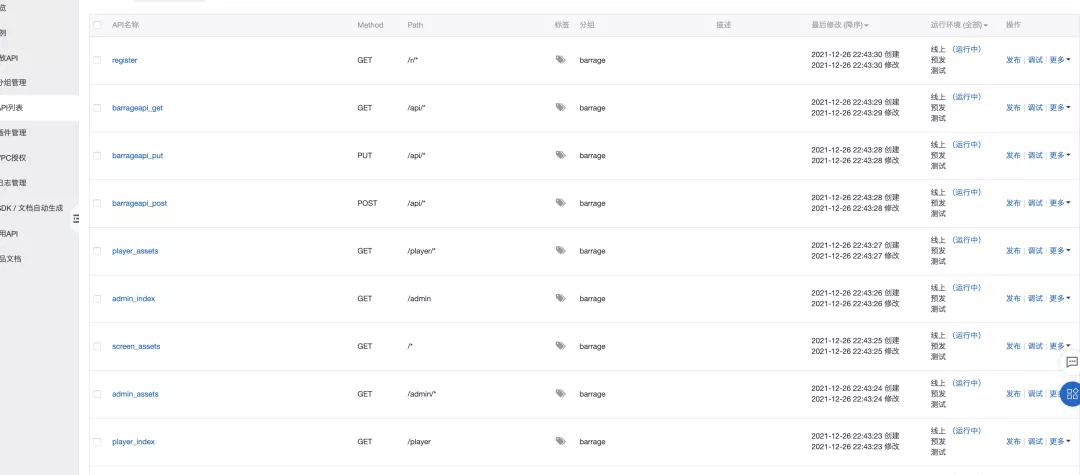Open the blue grid floating button
This screenshot has width=1080, height=475.
pyautogui.click(x=1071, y=393)
